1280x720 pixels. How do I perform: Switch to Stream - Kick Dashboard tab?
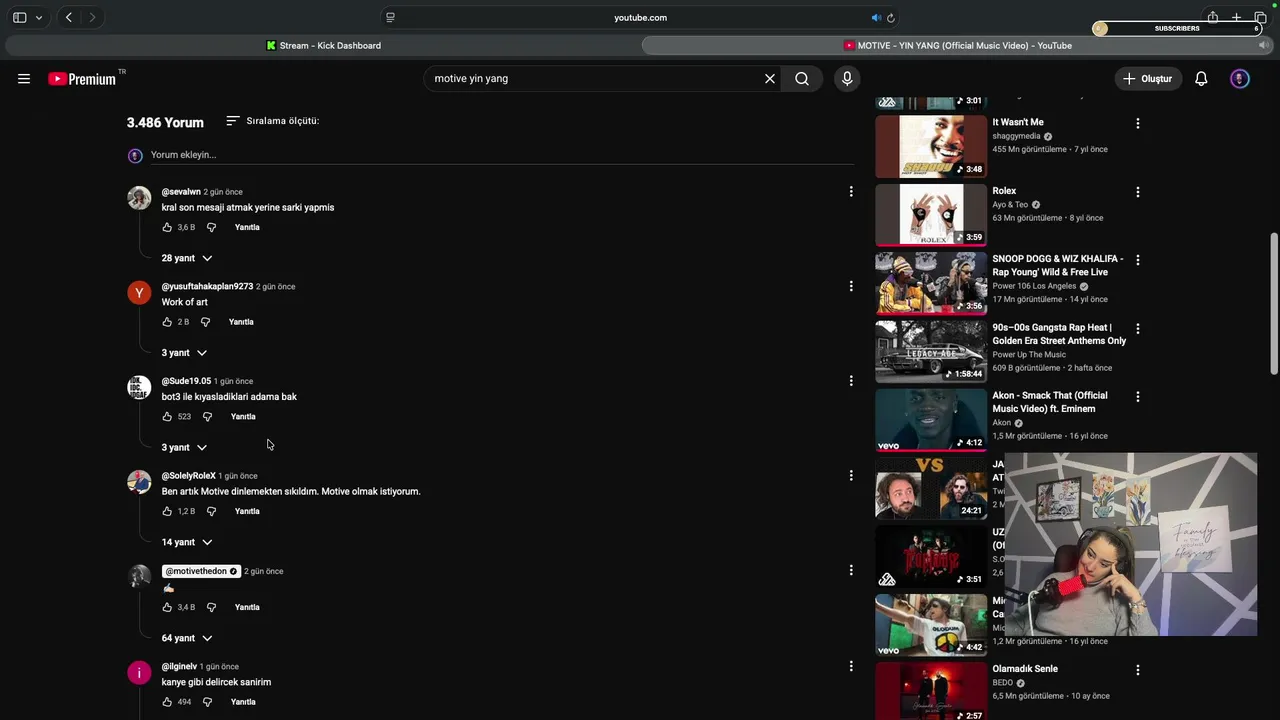coord(323,45)
